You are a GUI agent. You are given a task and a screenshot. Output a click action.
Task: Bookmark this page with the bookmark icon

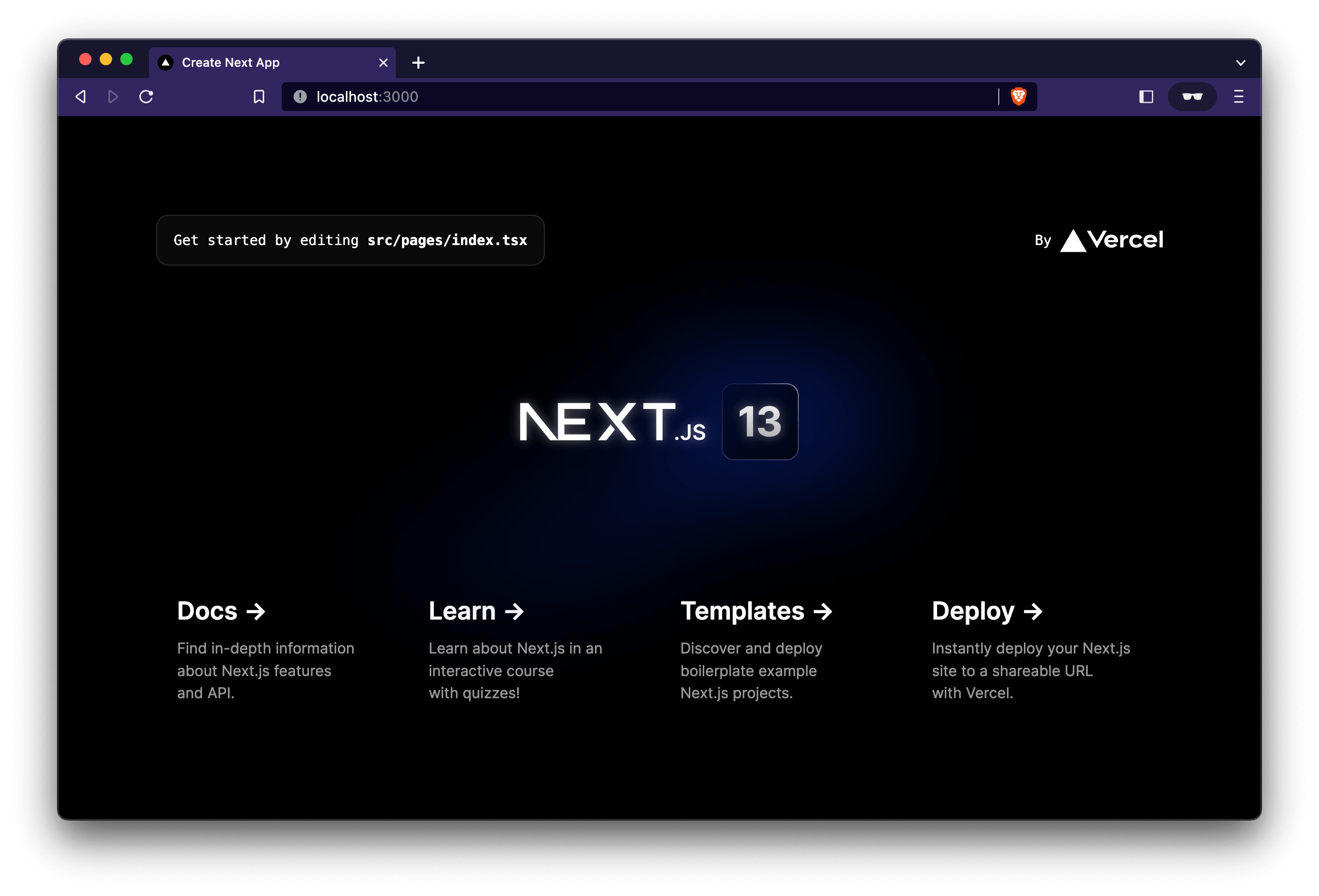[259, 97]
